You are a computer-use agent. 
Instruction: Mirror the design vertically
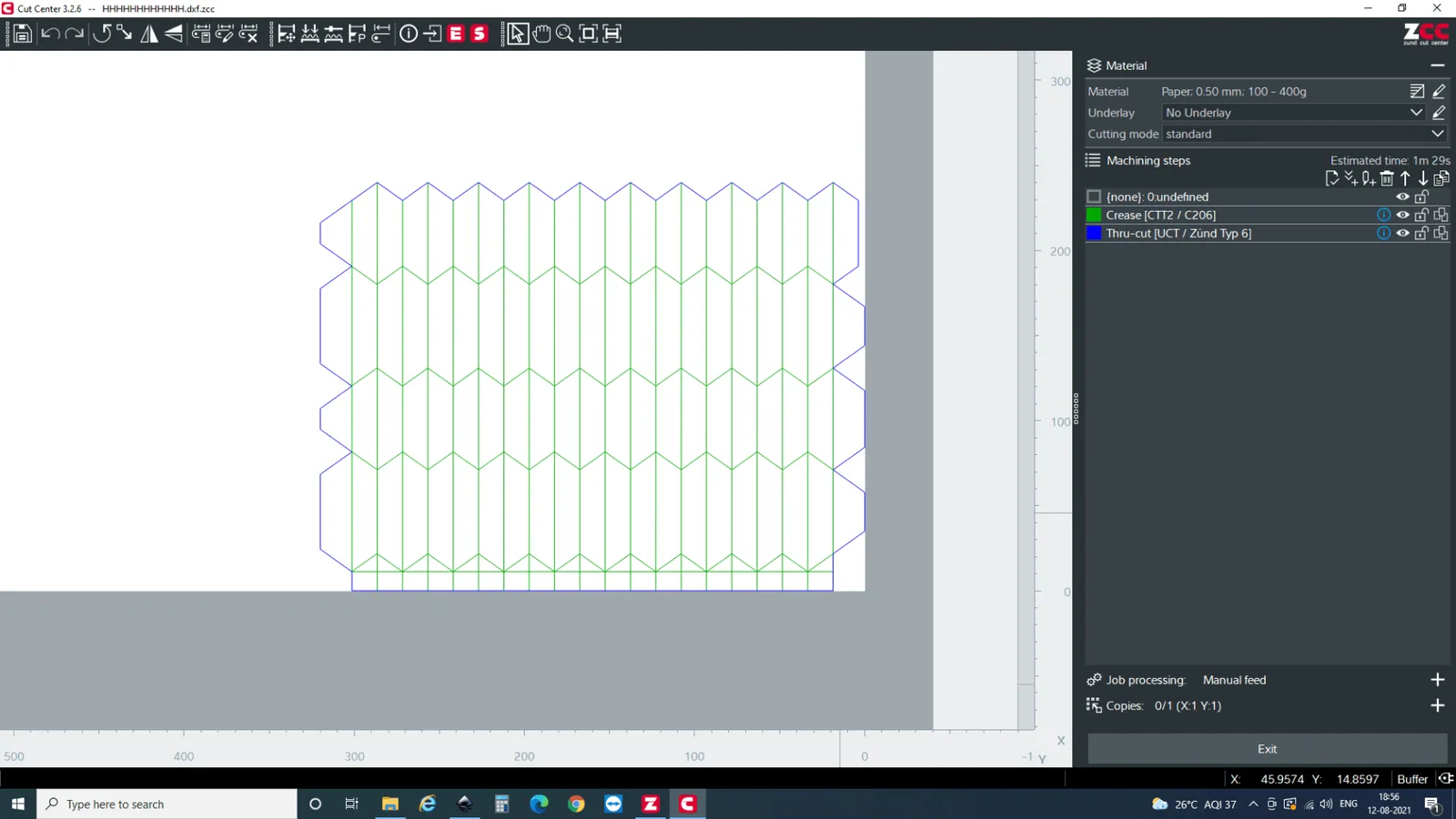(x=174, y=35)
